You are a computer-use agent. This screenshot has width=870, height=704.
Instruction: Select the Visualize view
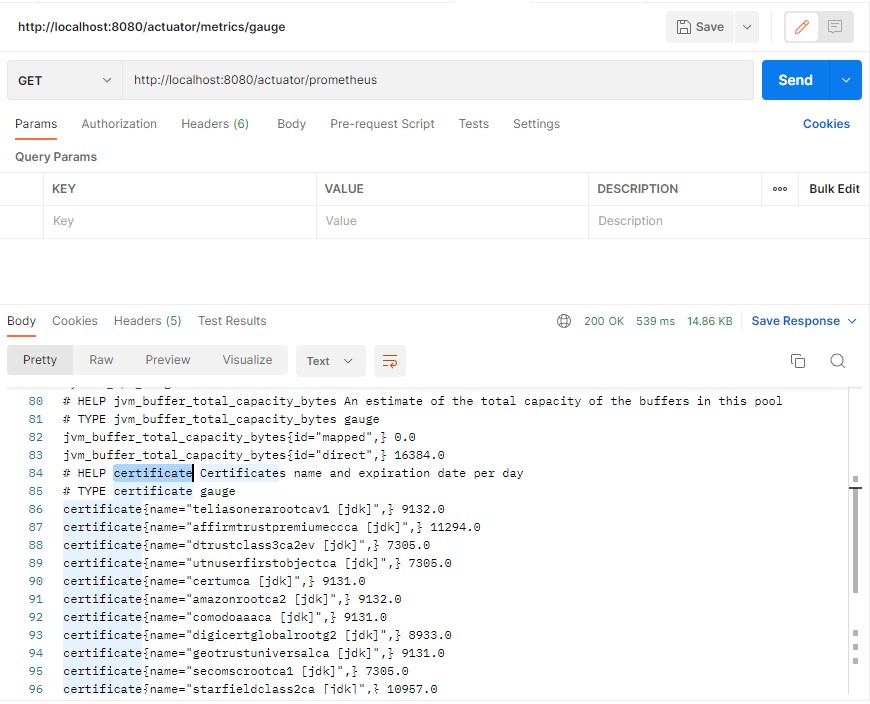tap(247, 360)
